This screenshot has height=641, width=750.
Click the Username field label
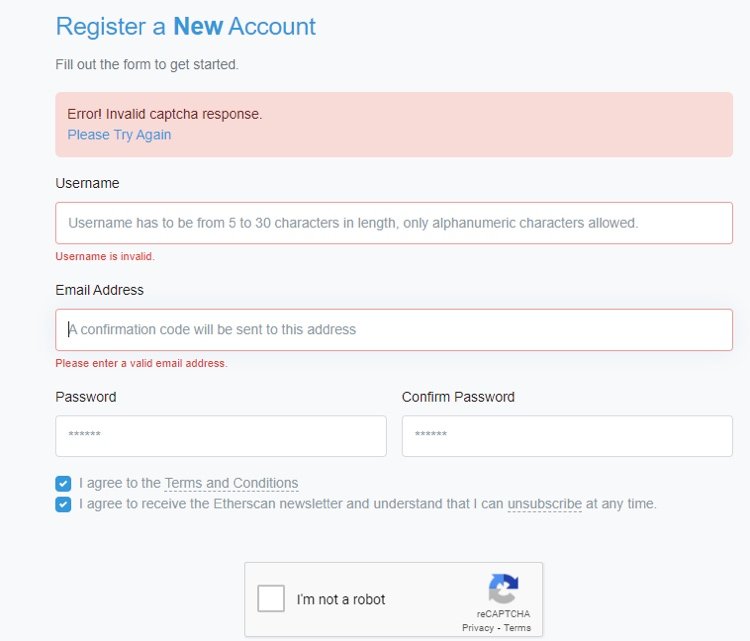coord(87,183)
